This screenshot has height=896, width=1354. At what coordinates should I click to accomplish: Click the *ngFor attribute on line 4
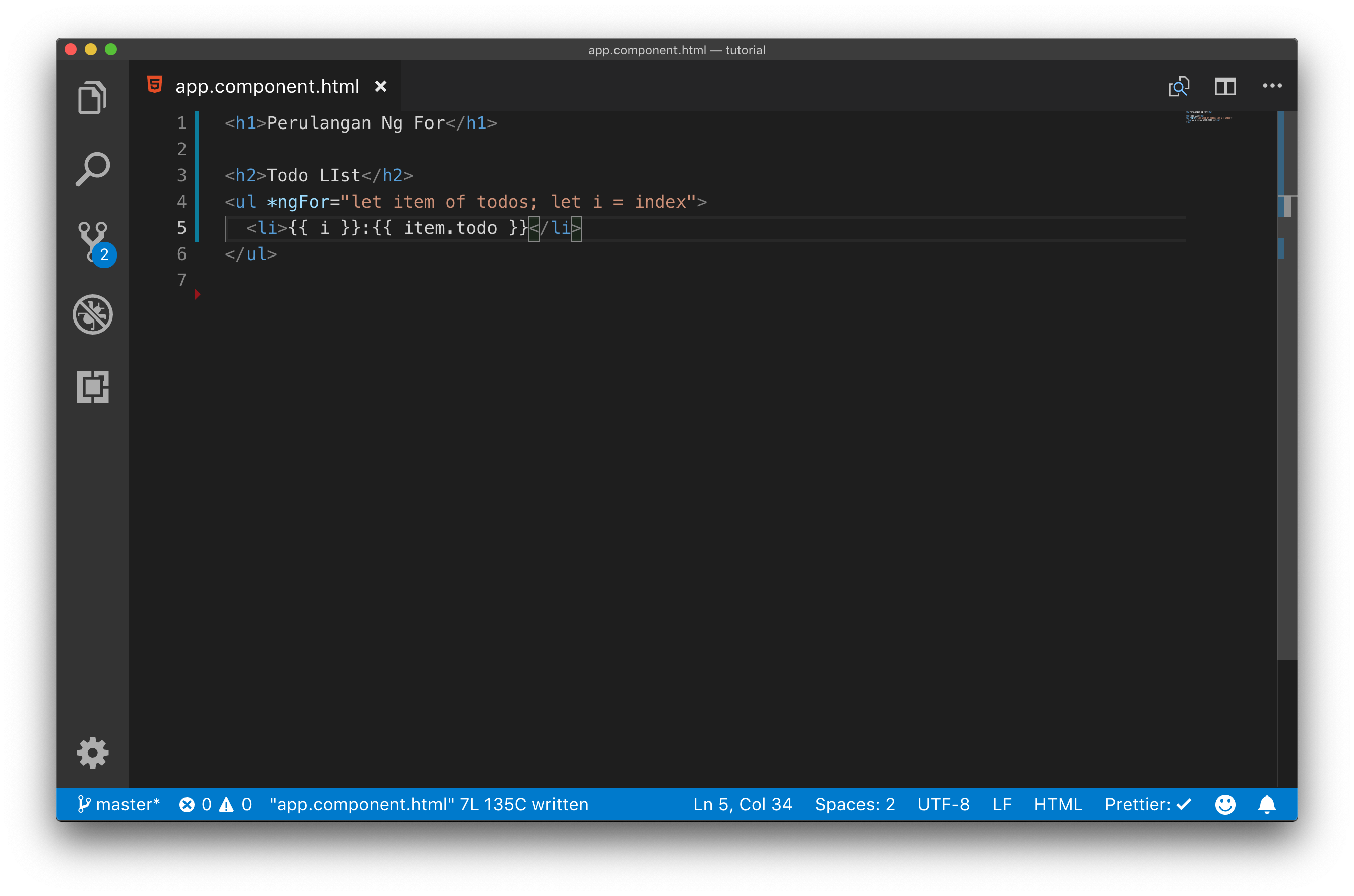click(297, 202)
